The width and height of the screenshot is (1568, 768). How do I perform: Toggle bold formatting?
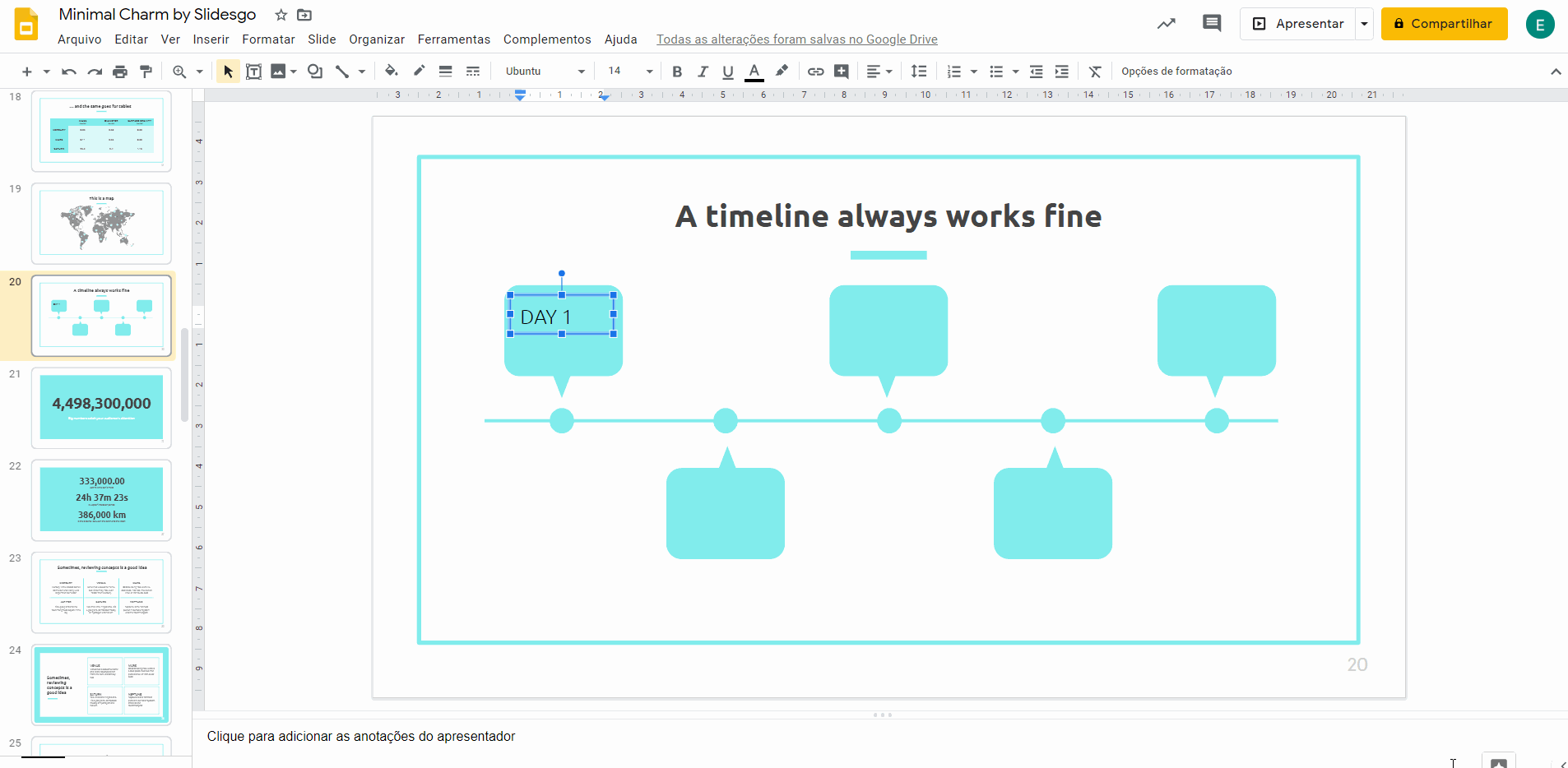677,72
